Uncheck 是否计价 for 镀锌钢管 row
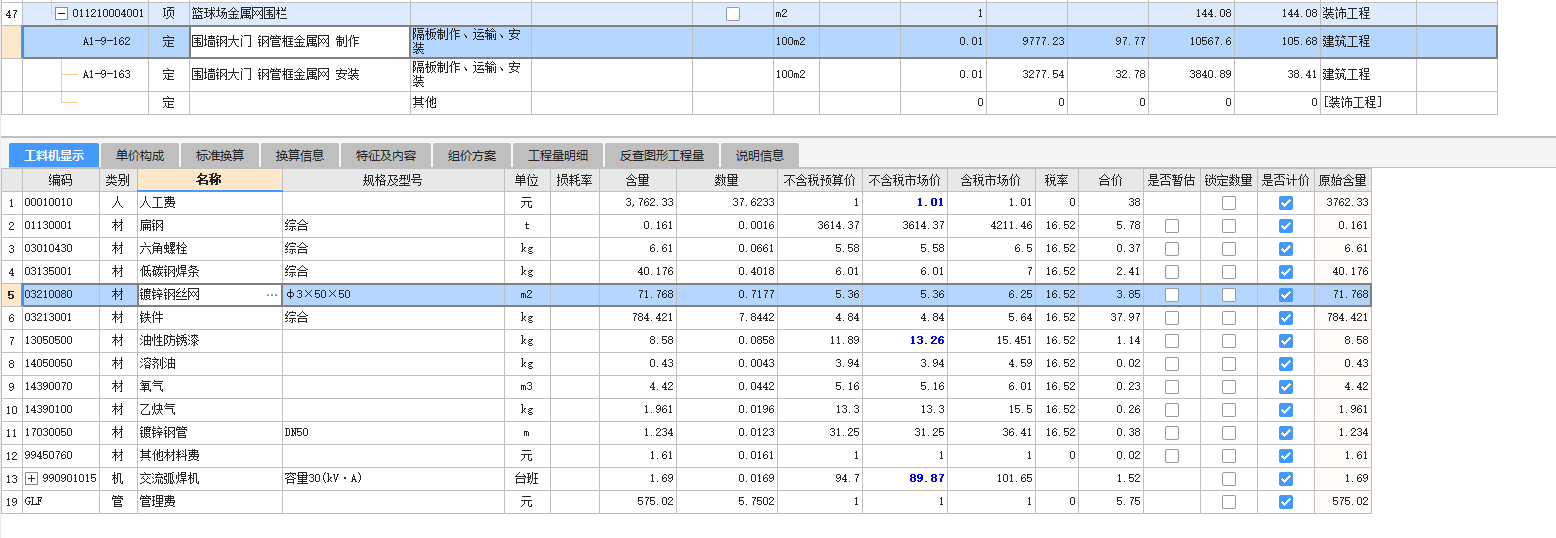This screenshot has height=538, width=1556. pyautogui.click(x=1286, y=433)
